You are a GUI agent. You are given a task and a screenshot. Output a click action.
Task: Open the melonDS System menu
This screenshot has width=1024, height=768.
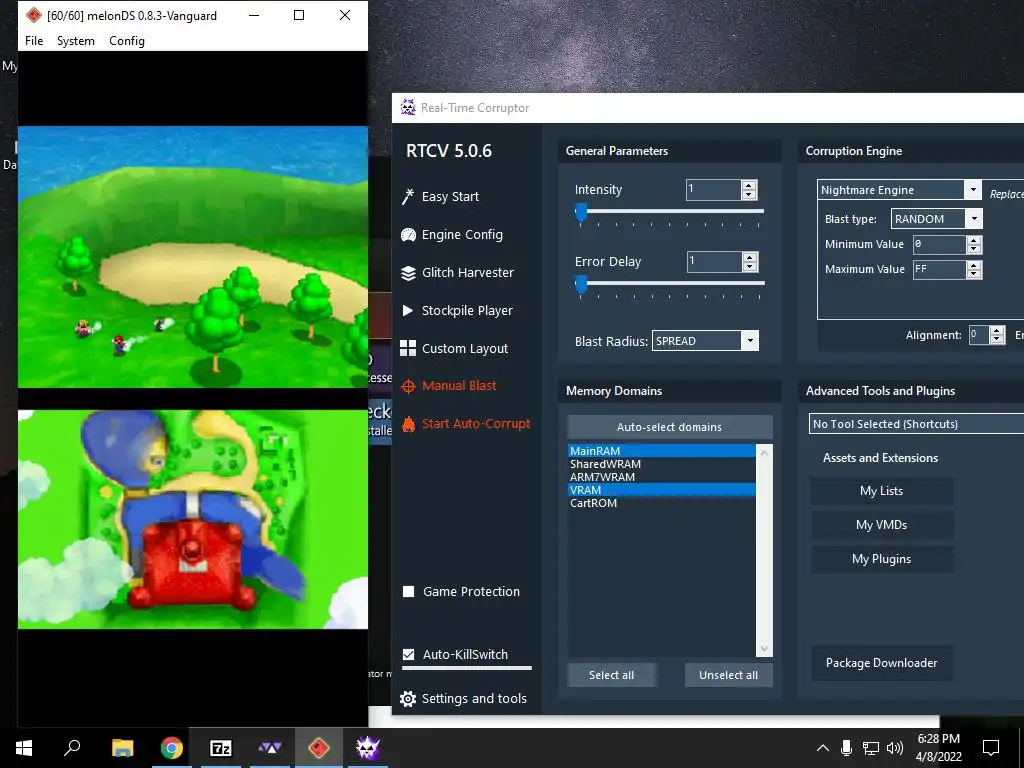(x=76, y=40)
